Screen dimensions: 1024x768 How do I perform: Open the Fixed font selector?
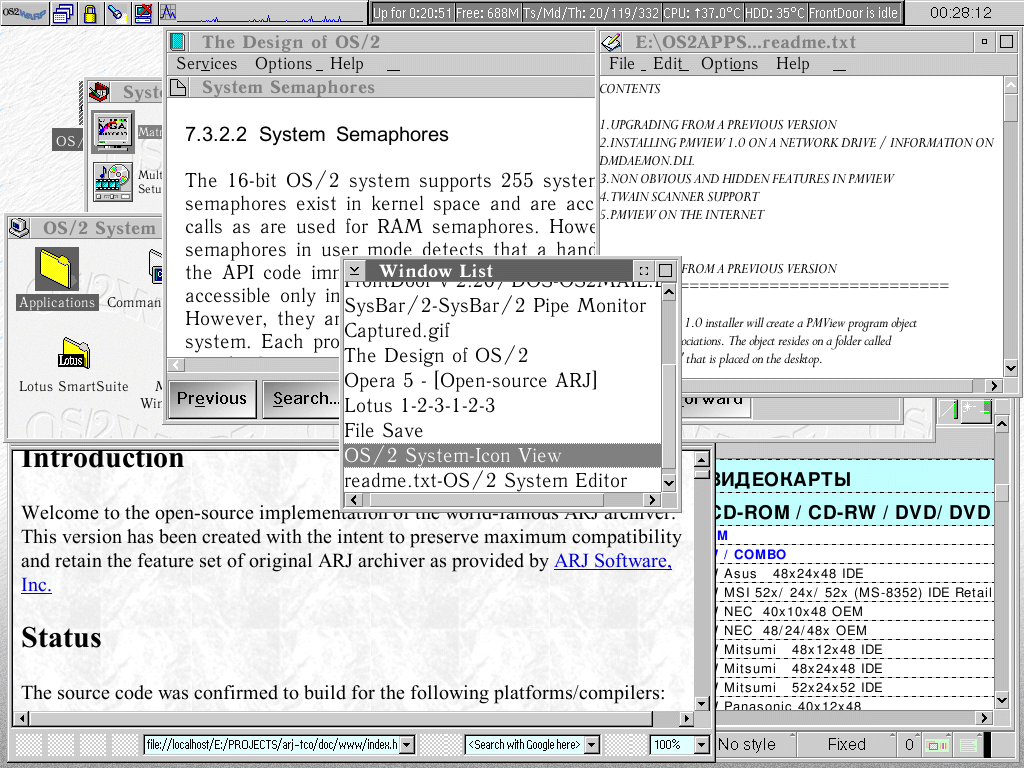[846, 744]
